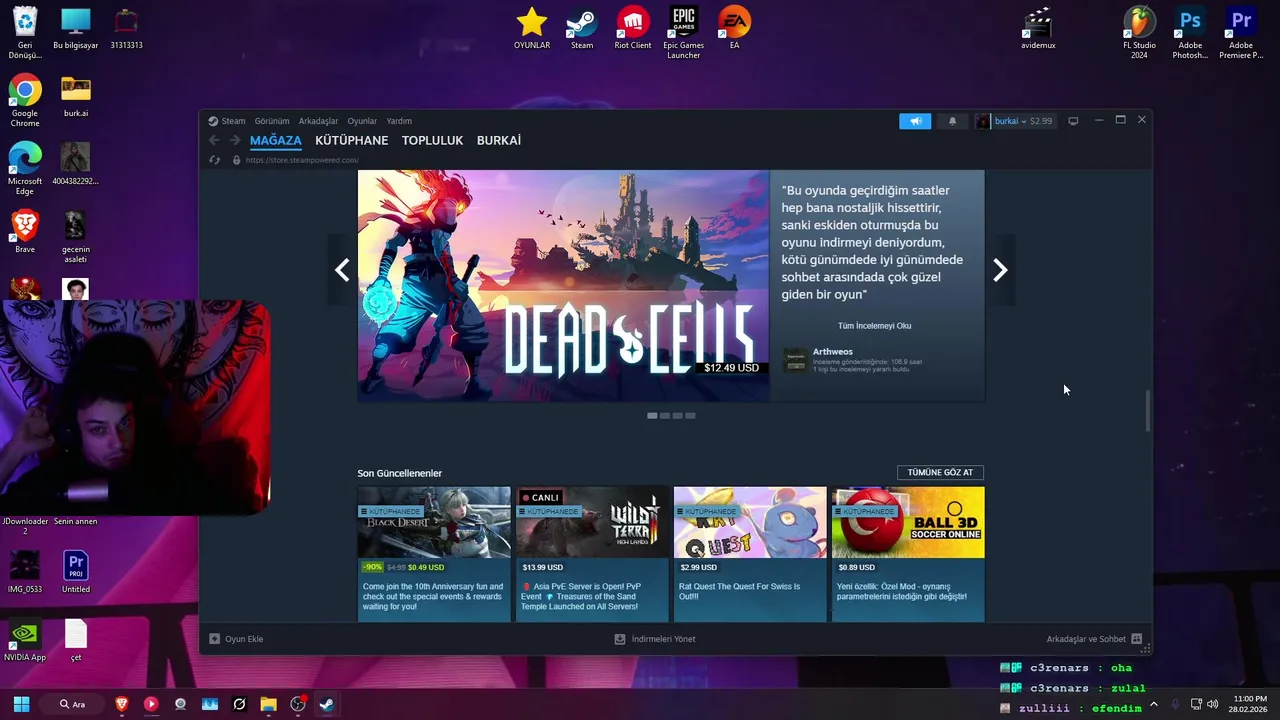Open the burk.ai folder on the desktop

76,96
